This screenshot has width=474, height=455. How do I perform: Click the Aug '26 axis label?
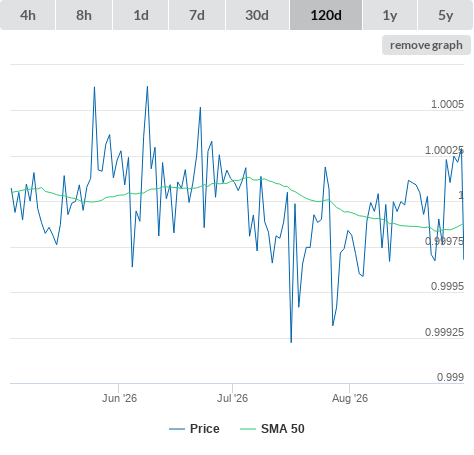tap(350, 398)
